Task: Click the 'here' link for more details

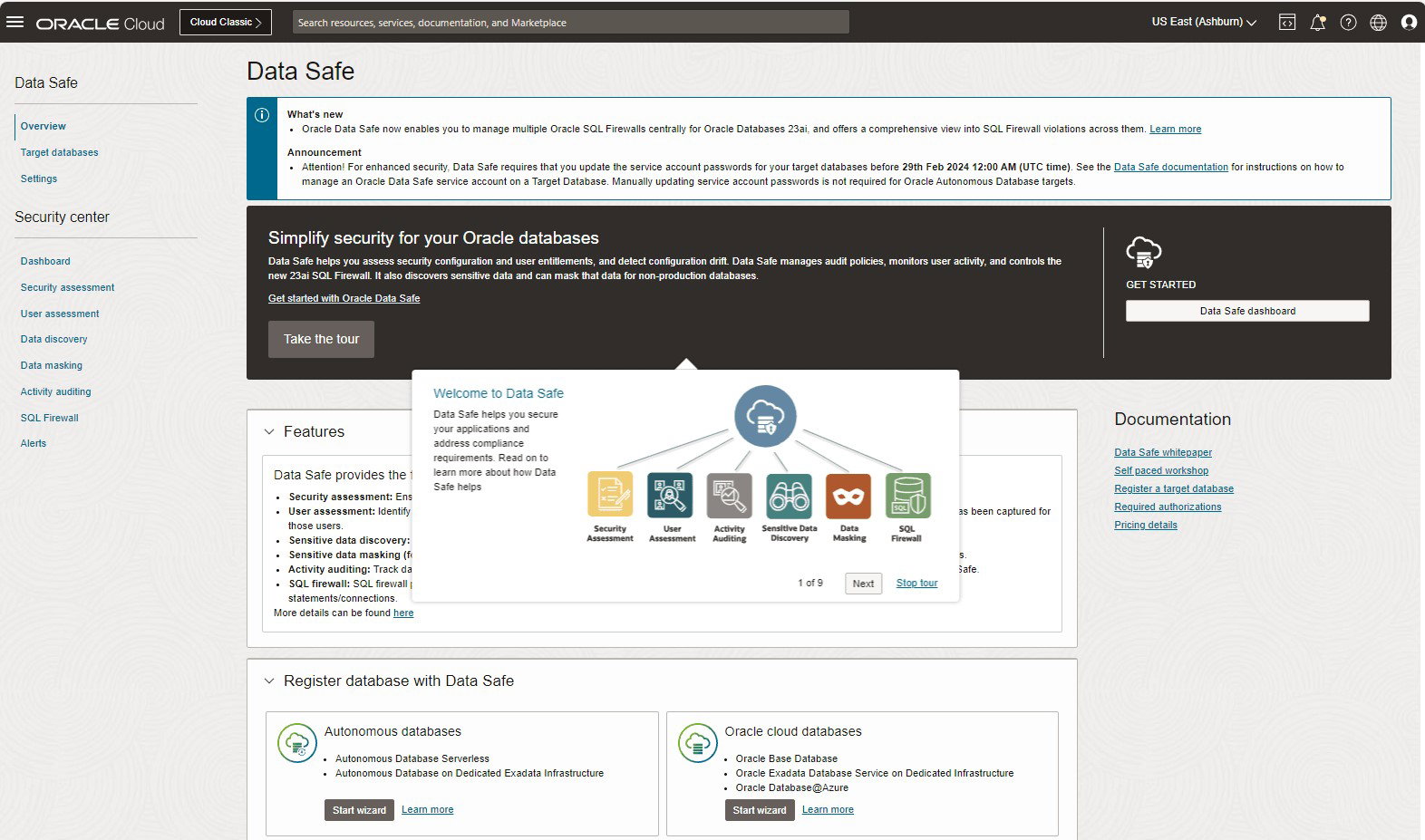Action: (x=403, y=613)
